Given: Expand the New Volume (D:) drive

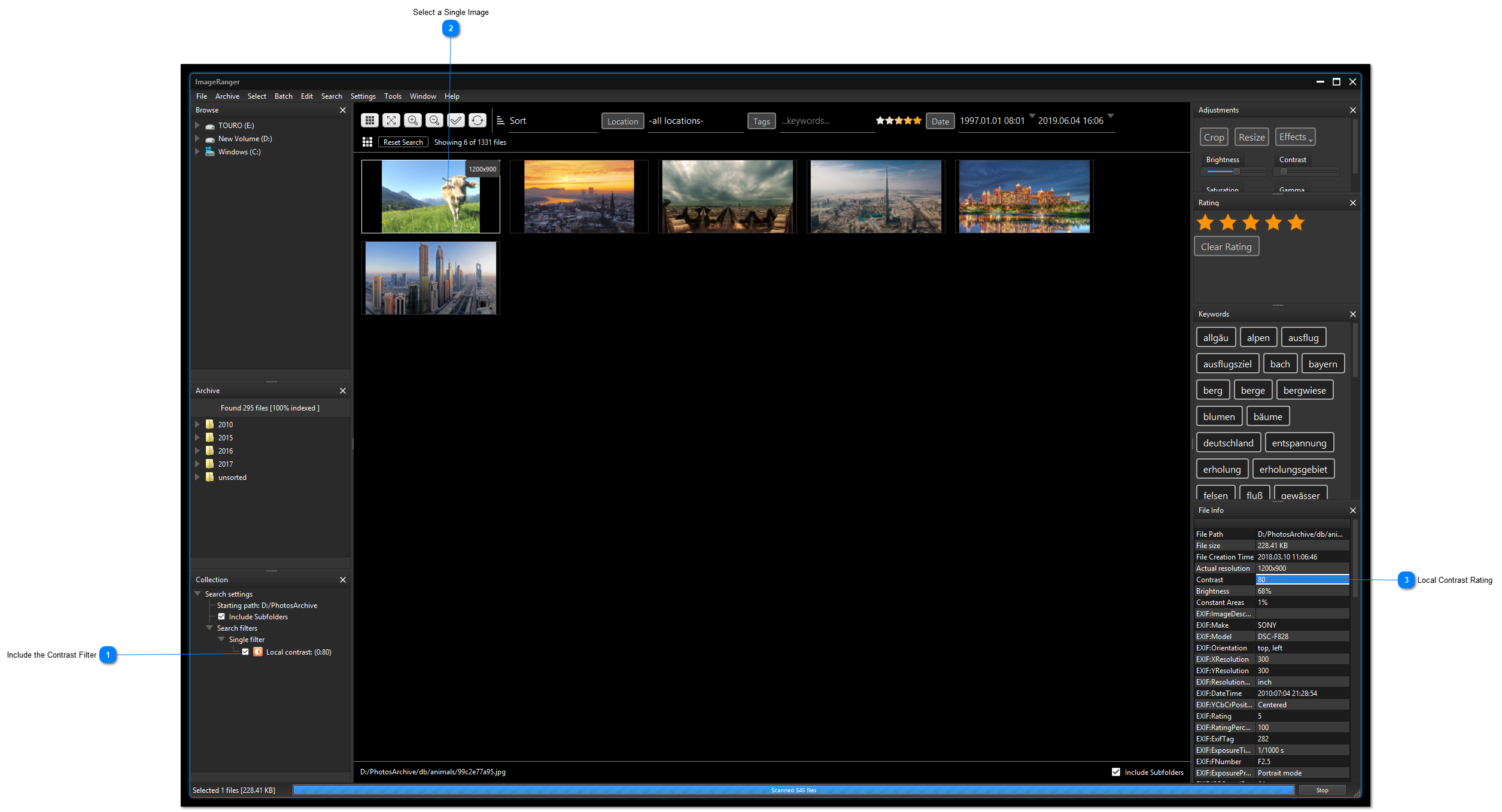Looking at the screenshot, I should (197, 138).
